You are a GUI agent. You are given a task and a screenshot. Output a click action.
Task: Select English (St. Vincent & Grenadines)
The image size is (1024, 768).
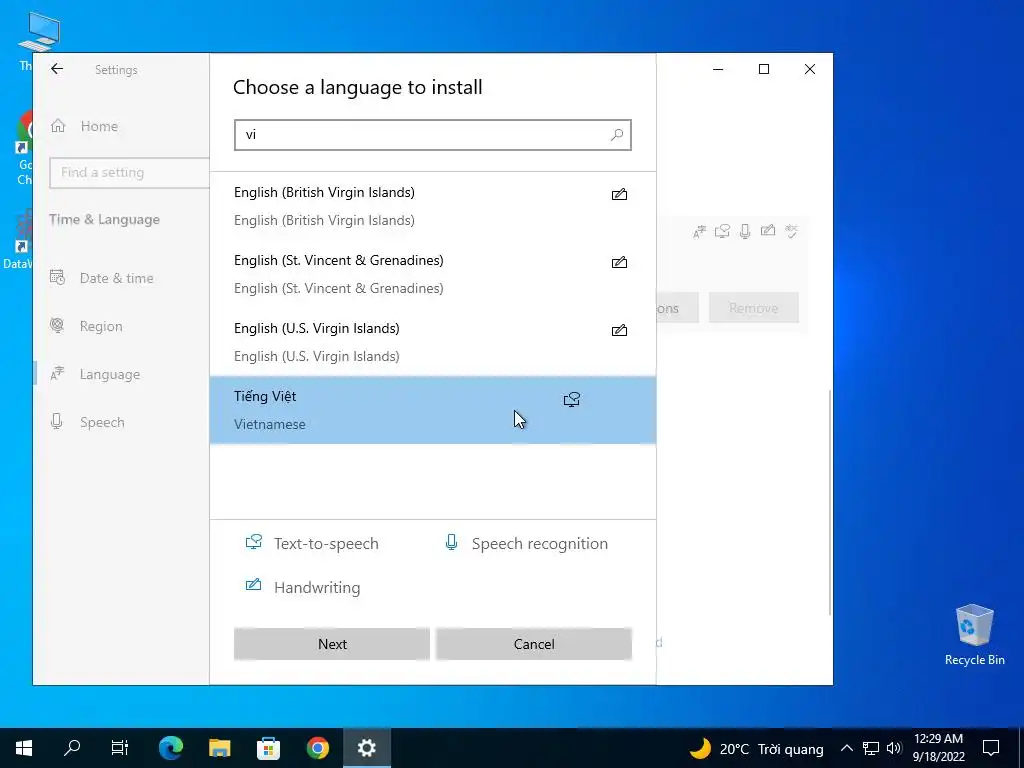[432, 274]
